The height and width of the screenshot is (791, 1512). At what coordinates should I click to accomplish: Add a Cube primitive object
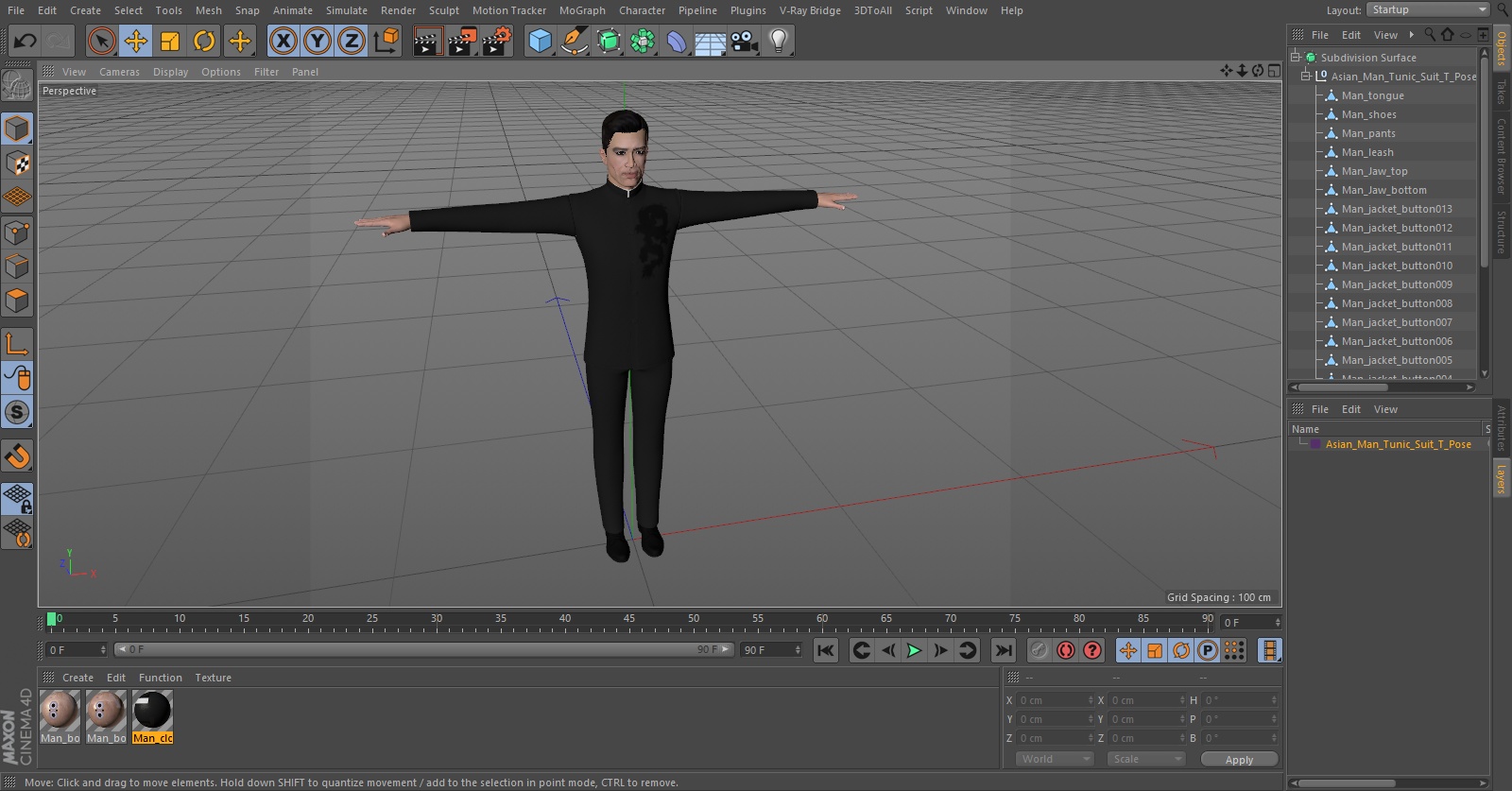pyautogui.click(x=540, y=41)
